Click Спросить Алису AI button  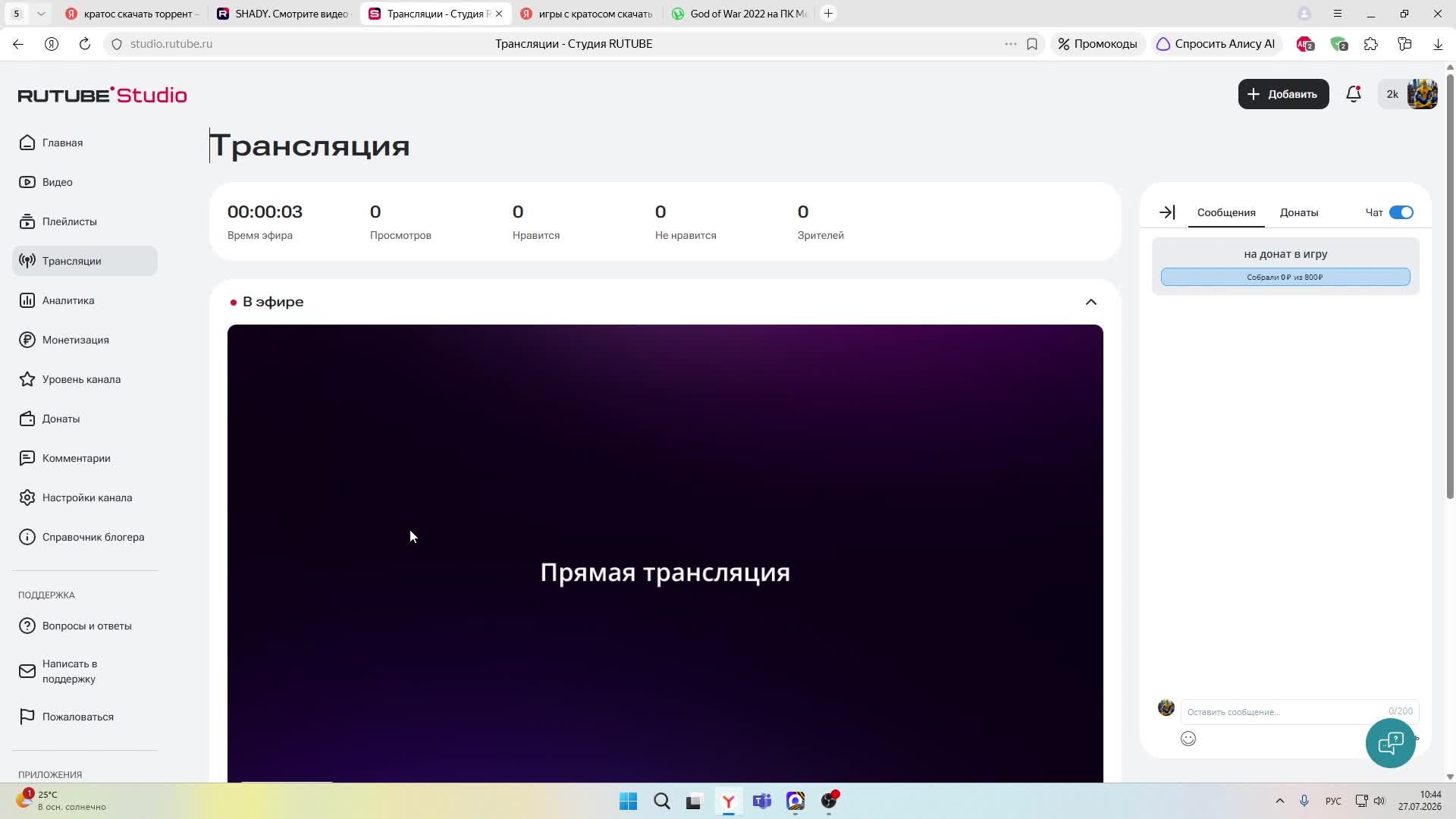(1216, 44)
